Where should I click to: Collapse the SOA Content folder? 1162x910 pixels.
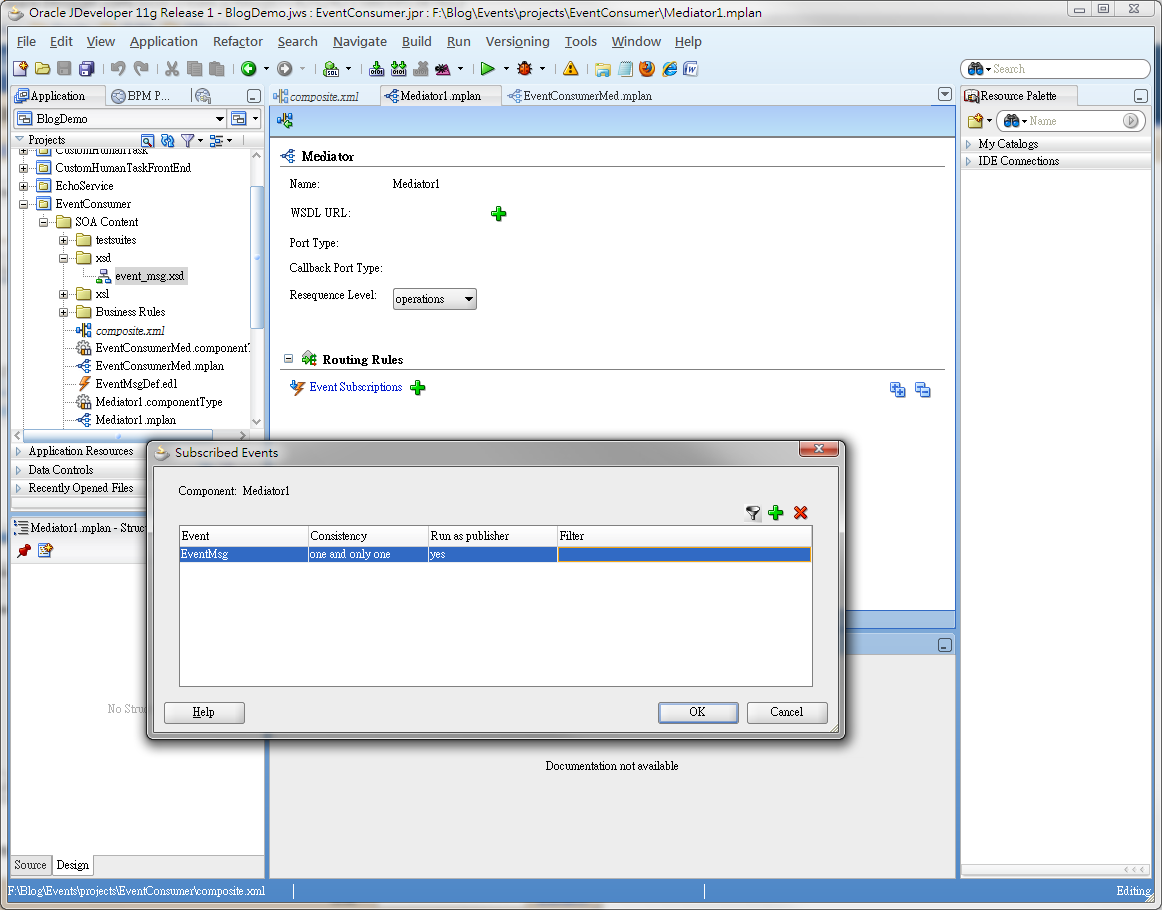point(43,222)
